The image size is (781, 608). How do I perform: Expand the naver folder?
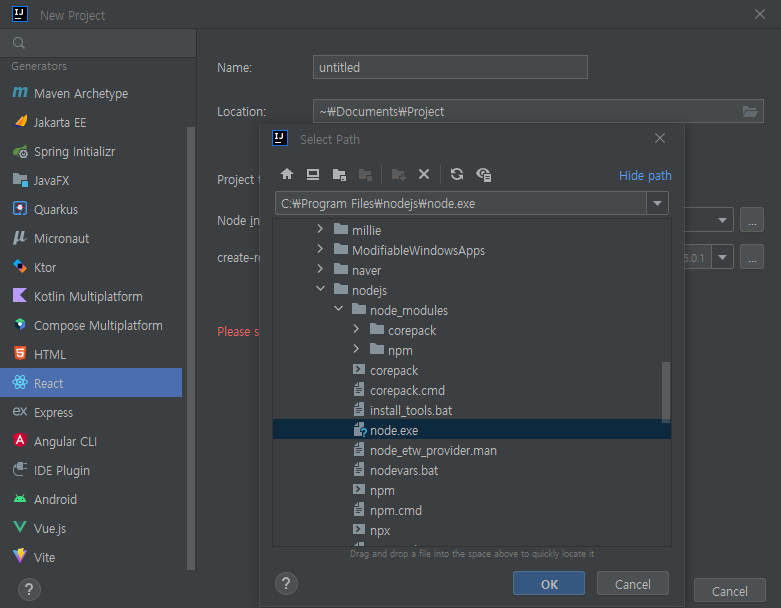click(320, 269)
